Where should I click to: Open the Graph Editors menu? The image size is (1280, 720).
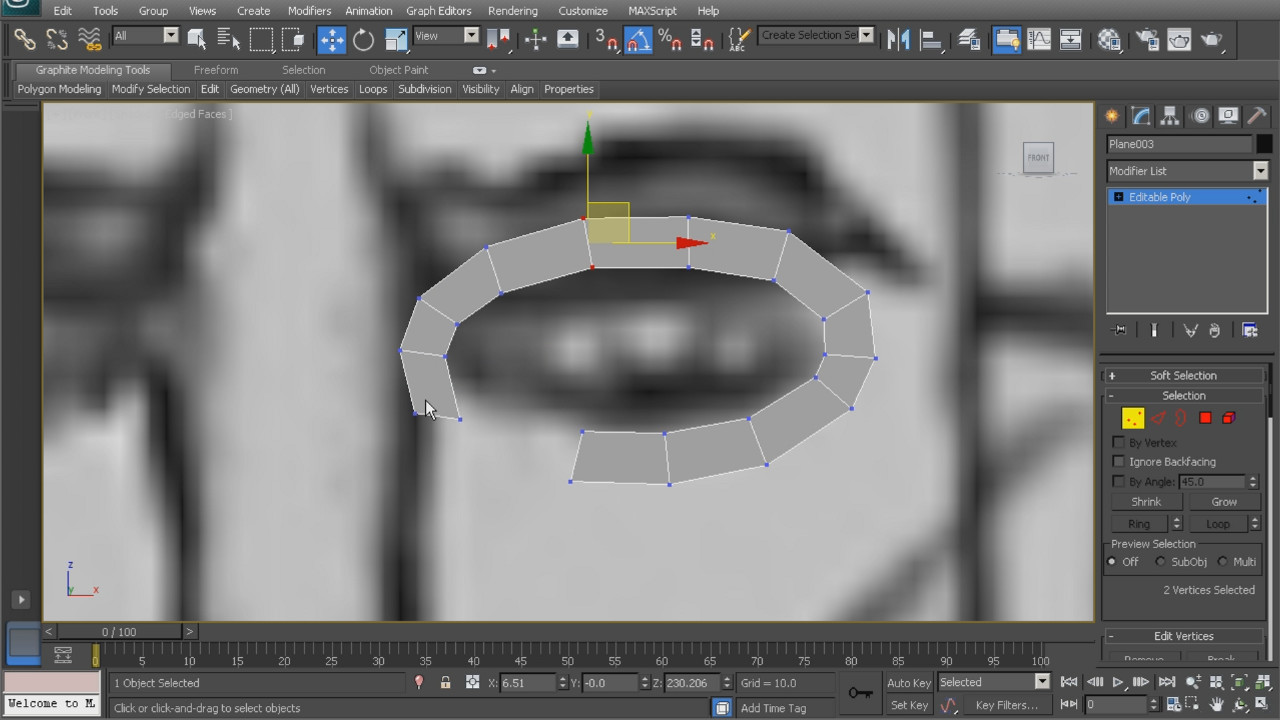tap(438, 10)
